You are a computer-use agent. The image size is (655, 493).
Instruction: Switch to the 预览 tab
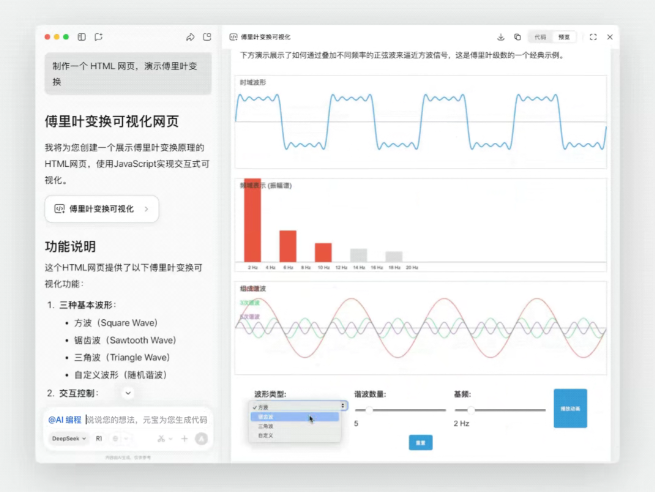pos(564,37)
